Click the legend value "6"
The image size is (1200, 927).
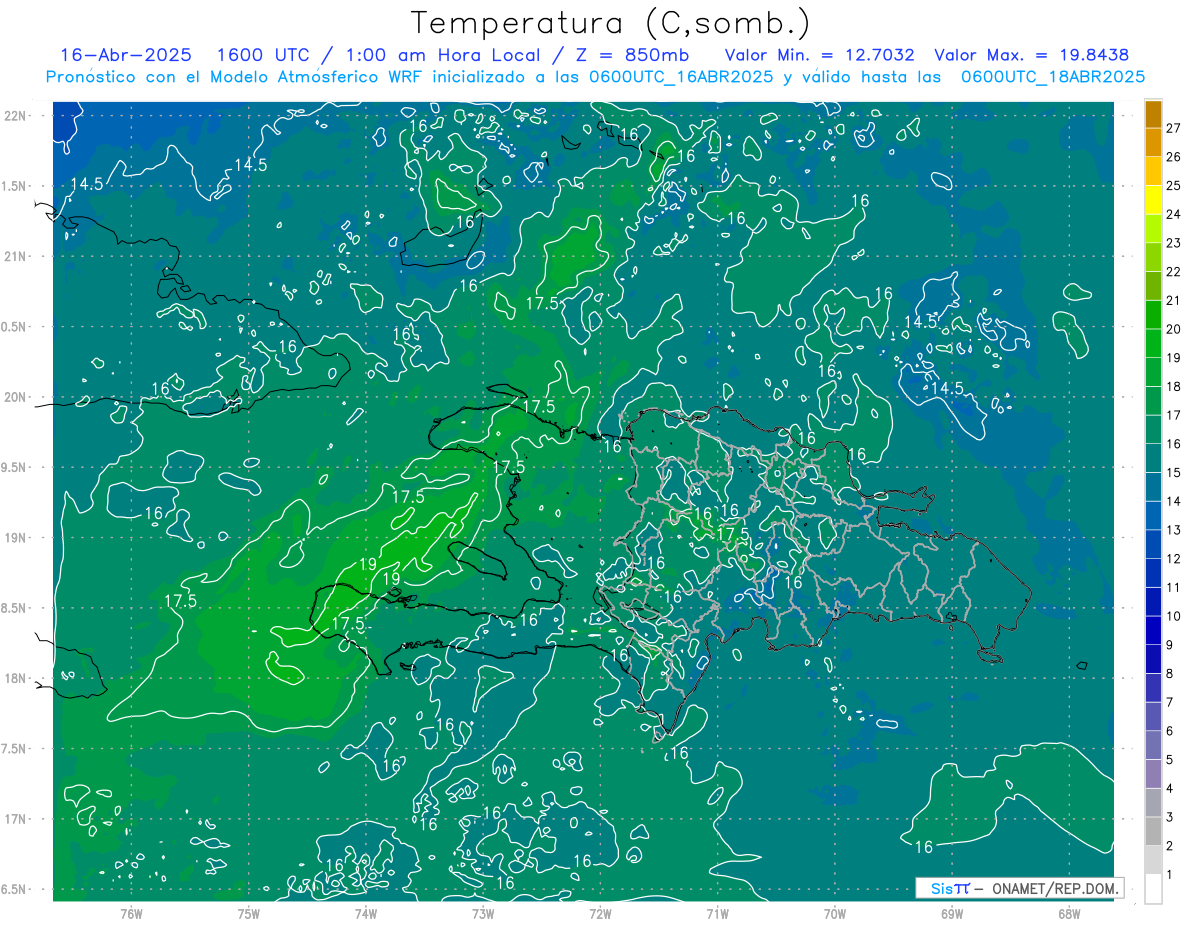tap(1169, 731)
